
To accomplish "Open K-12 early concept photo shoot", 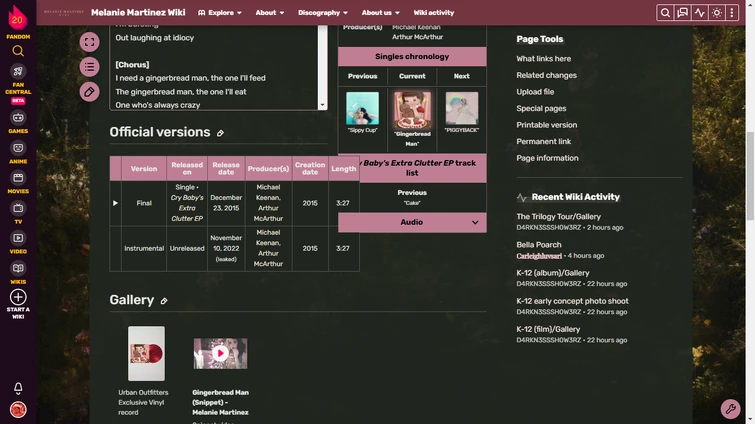I will coord(572,301).
